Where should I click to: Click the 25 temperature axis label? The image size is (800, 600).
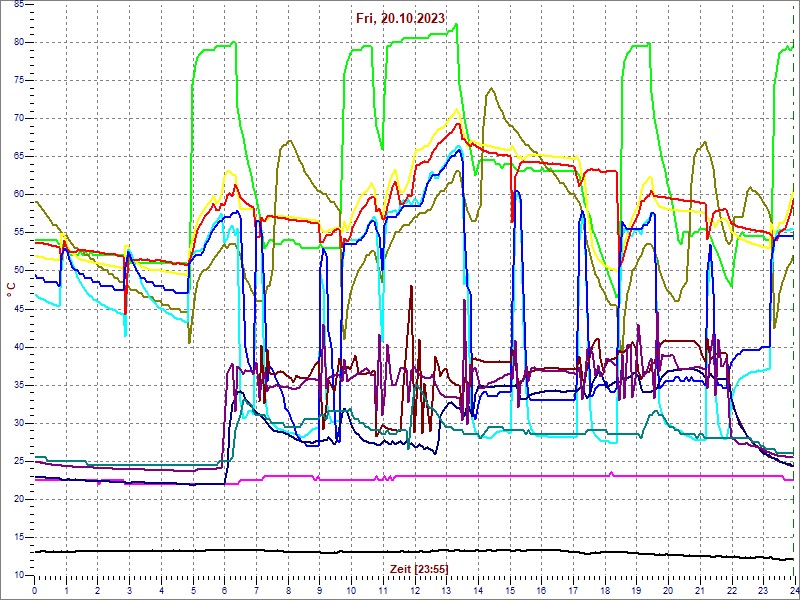click(19, 461)
